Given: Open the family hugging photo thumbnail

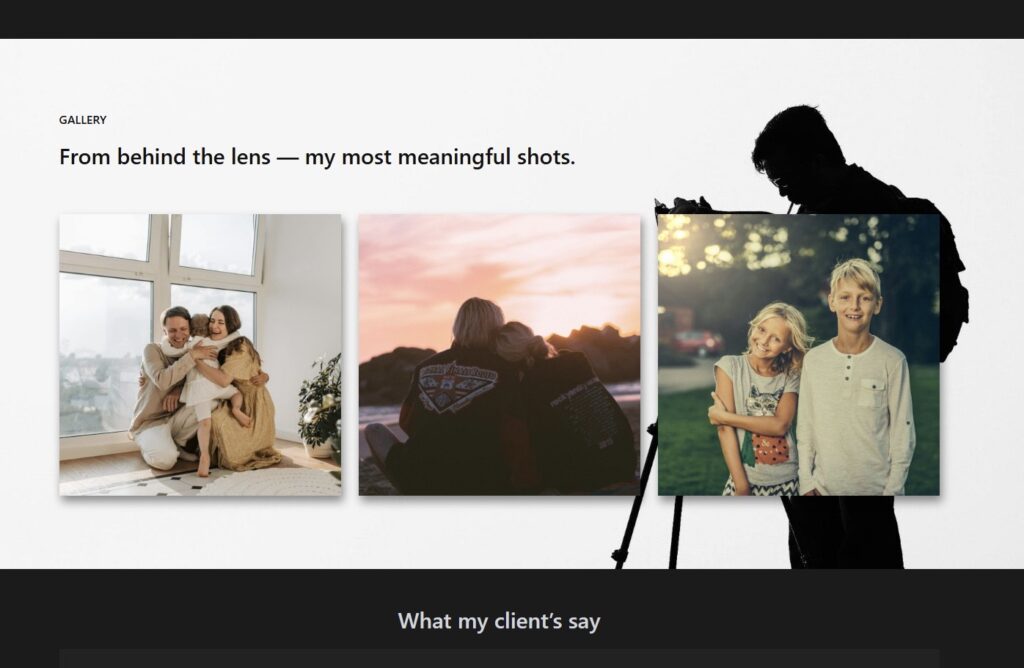Looking at the screenshot, I should pyautogui.click(x=200, y=355).
